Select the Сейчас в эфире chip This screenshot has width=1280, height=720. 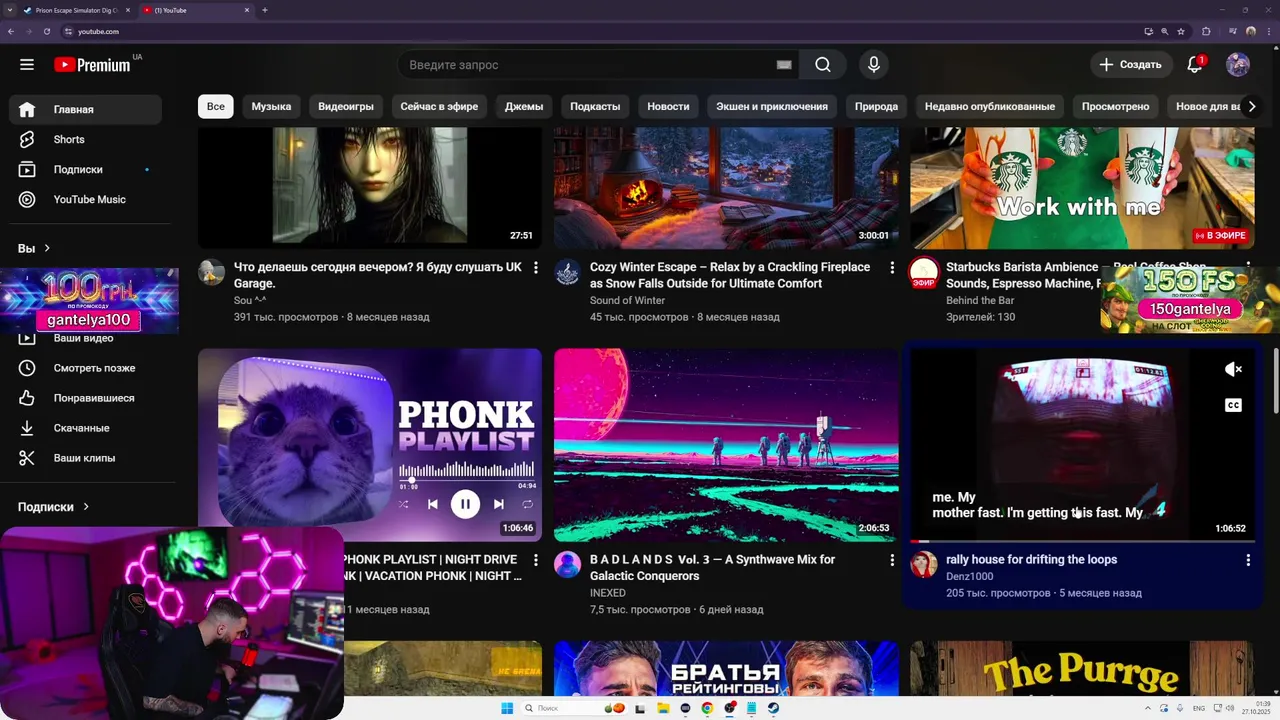coord(439,106)
